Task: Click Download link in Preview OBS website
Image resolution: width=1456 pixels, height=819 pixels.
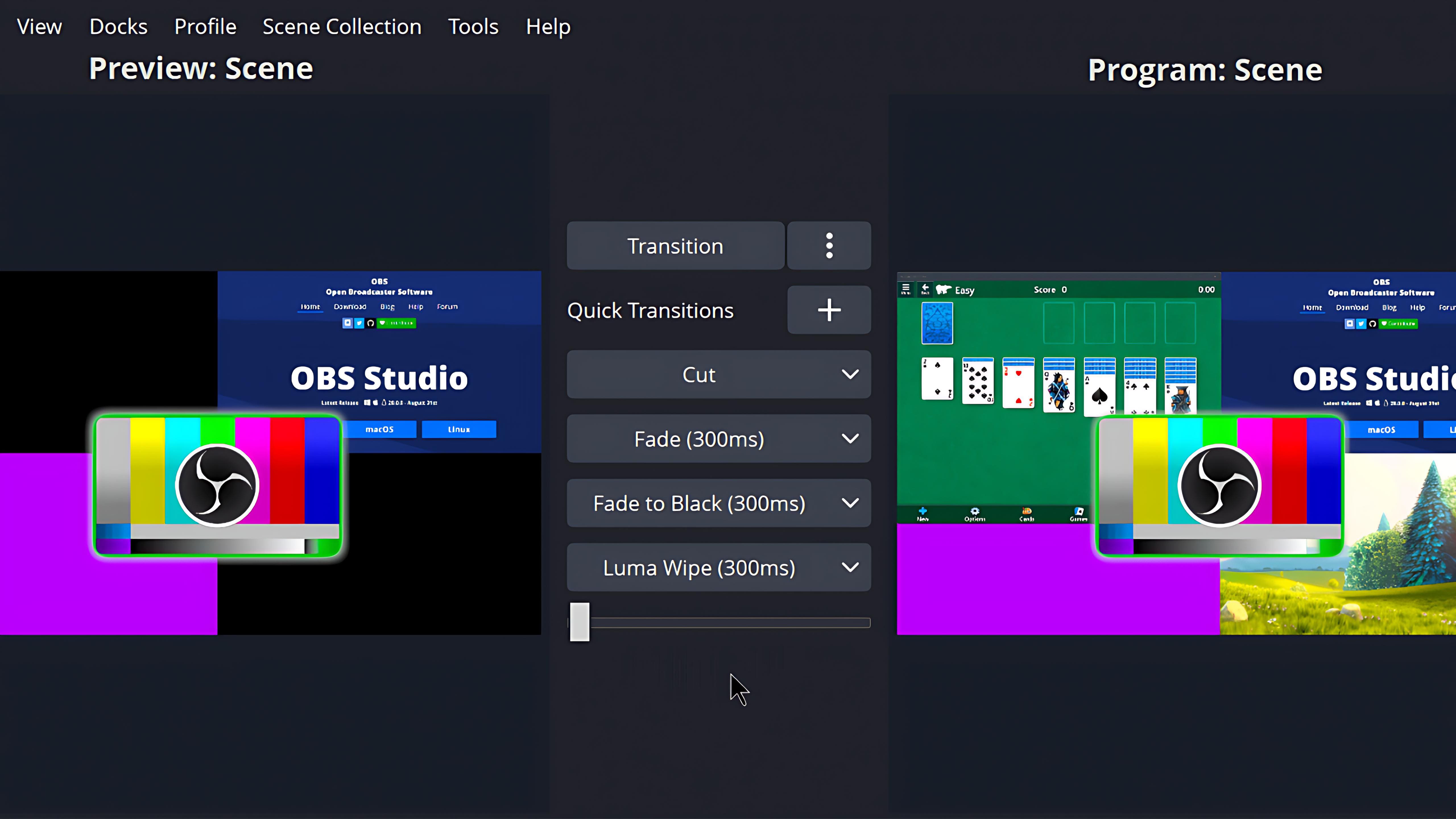Action: pos(350,307)
